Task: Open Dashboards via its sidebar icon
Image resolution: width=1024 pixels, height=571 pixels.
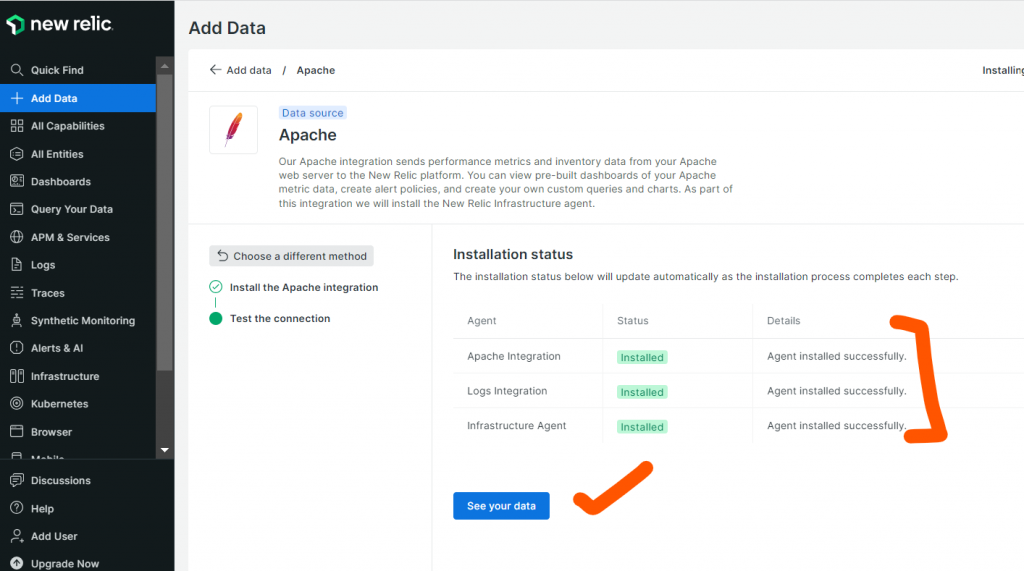Action: (16, 182)
